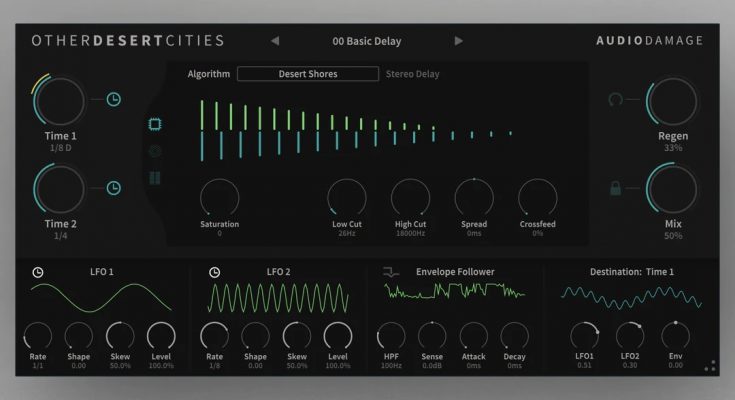735x400 pixels.
Task: Open the Desert Shores algorithm dropdown
Action: (307, 74)
